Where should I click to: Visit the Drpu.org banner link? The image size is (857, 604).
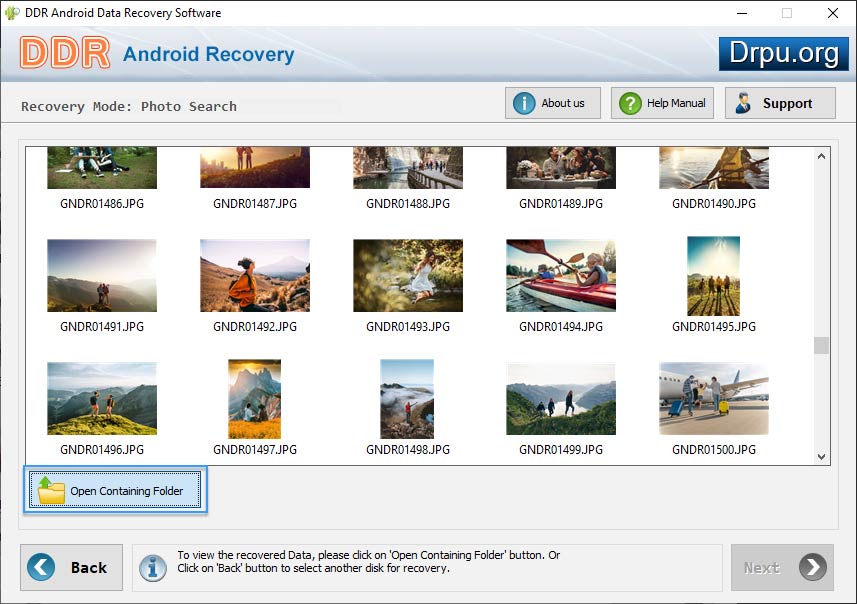(783, 54)
